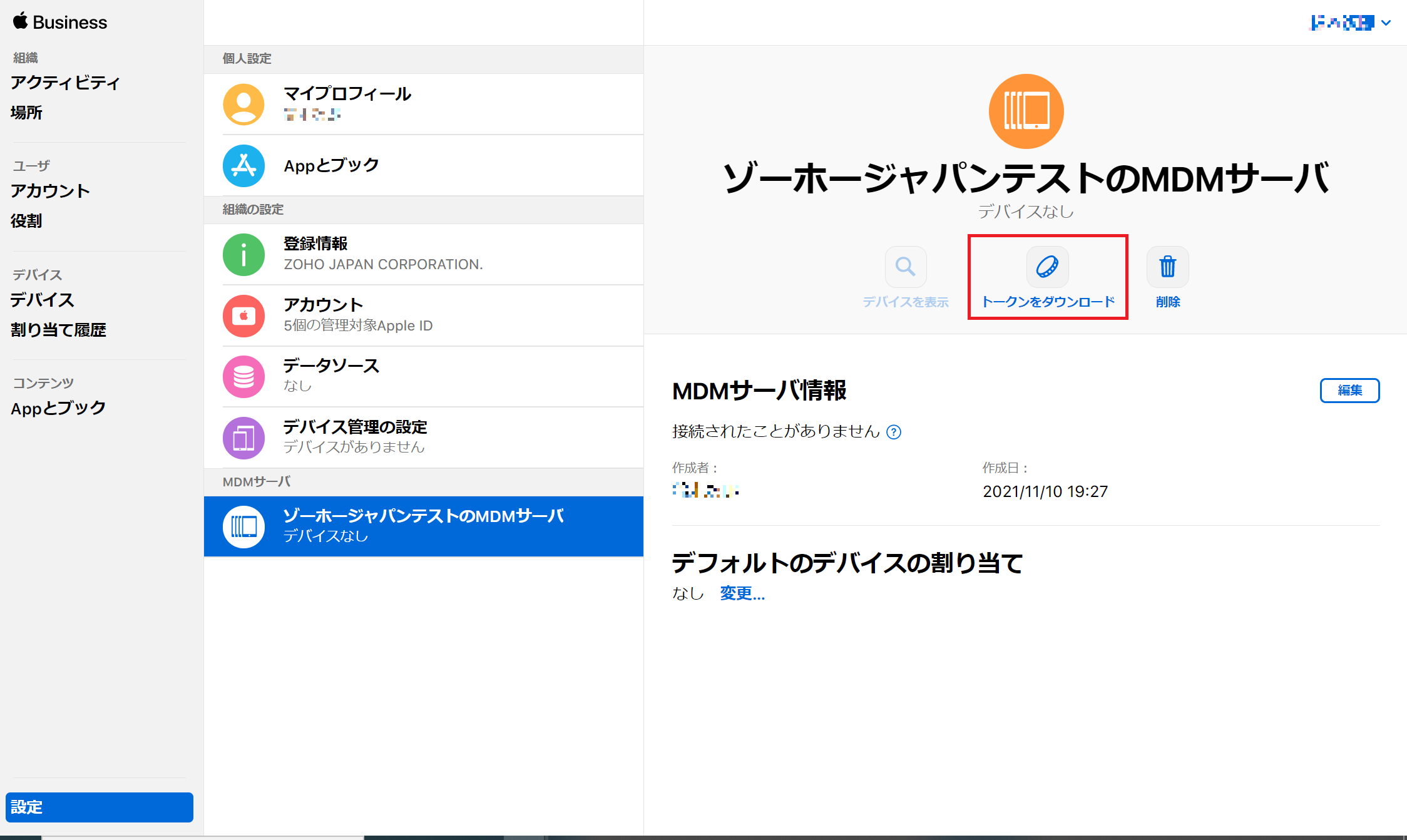Click the pink data source icon

[x=243, y=377]
